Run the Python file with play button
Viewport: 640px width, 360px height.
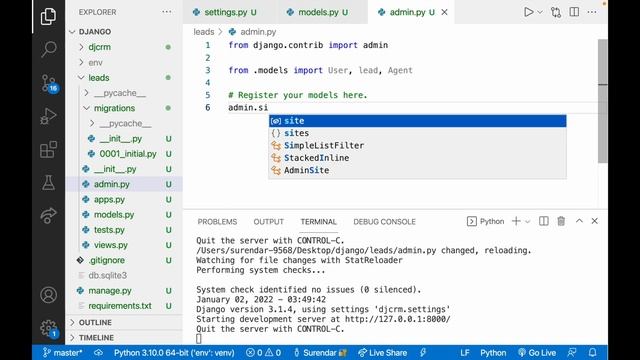click(529, 12)
